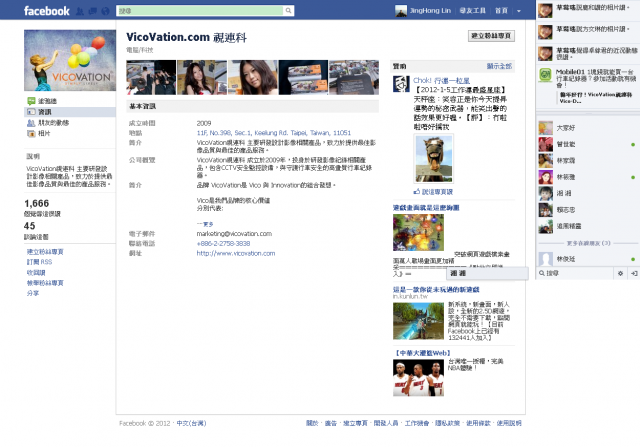Click the 開發人員 developers link in the footer
This screenshot has width=640, height=447.
pos(386,423)
